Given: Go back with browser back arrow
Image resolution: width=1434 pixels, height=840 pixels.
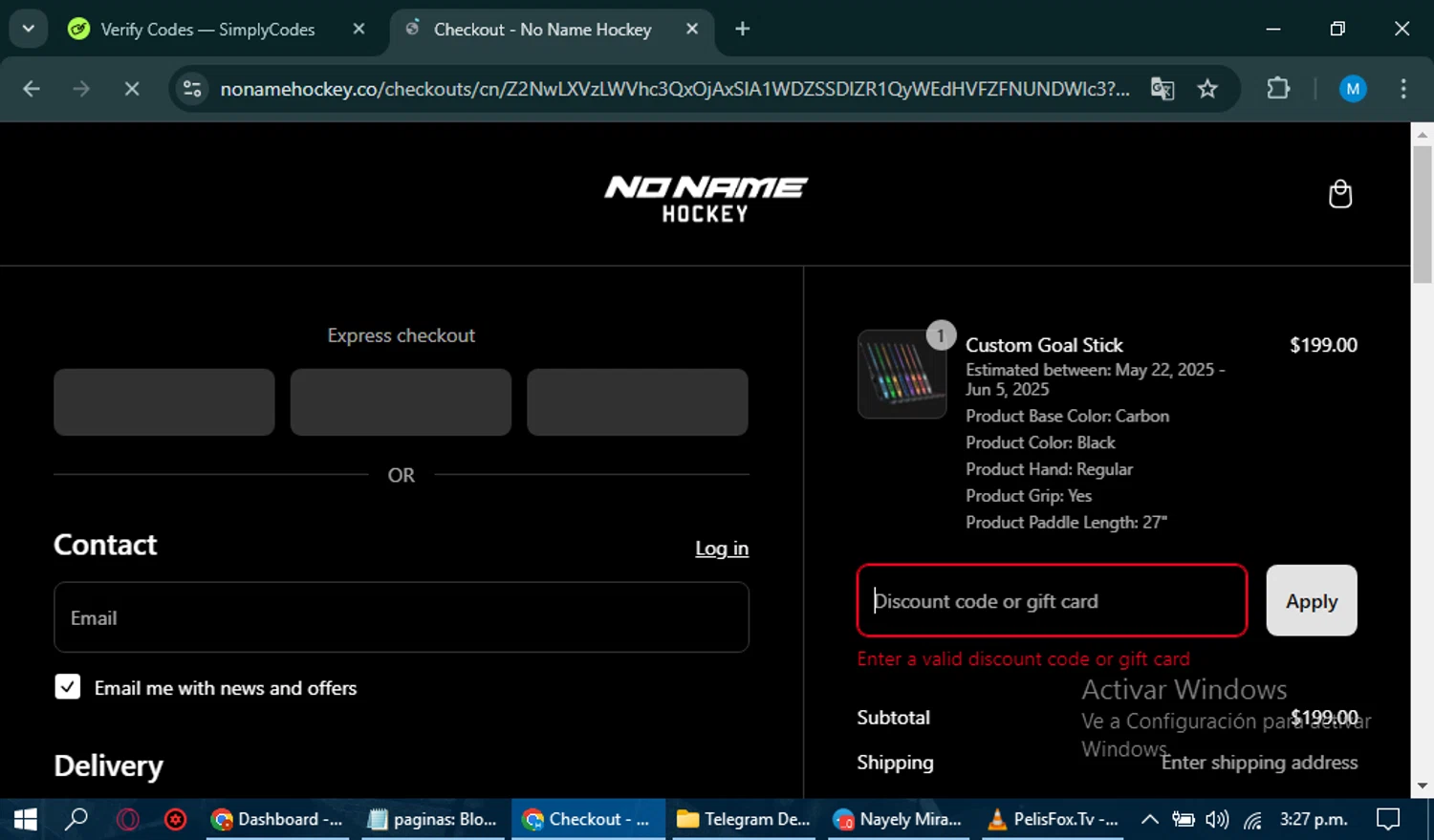Looking at the screenshot, I should [x=32, y=89].
